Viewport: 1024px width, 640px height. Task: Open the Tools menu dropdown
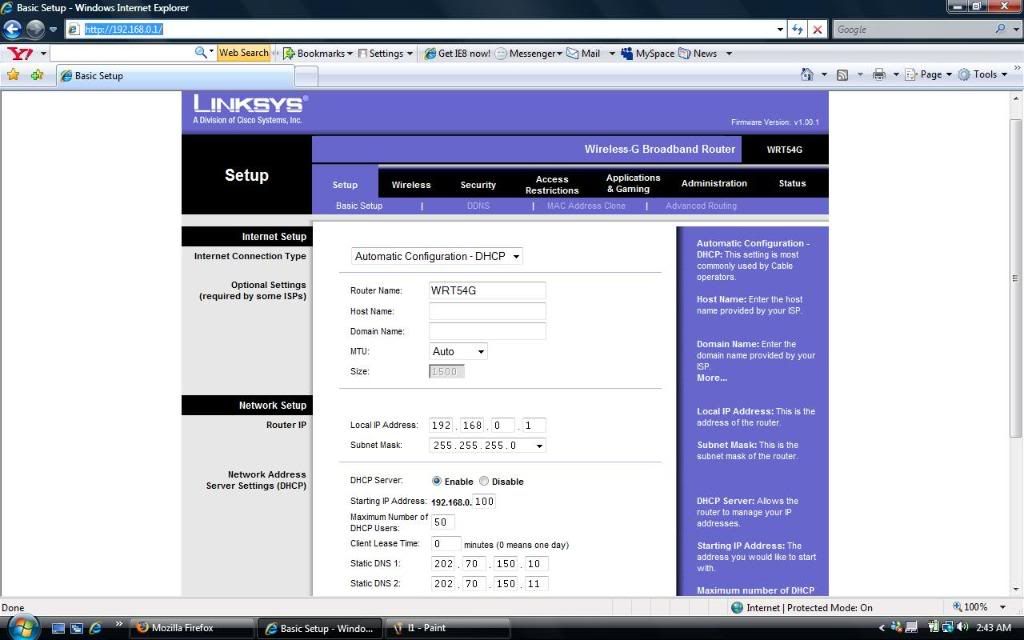coord(983,74)
